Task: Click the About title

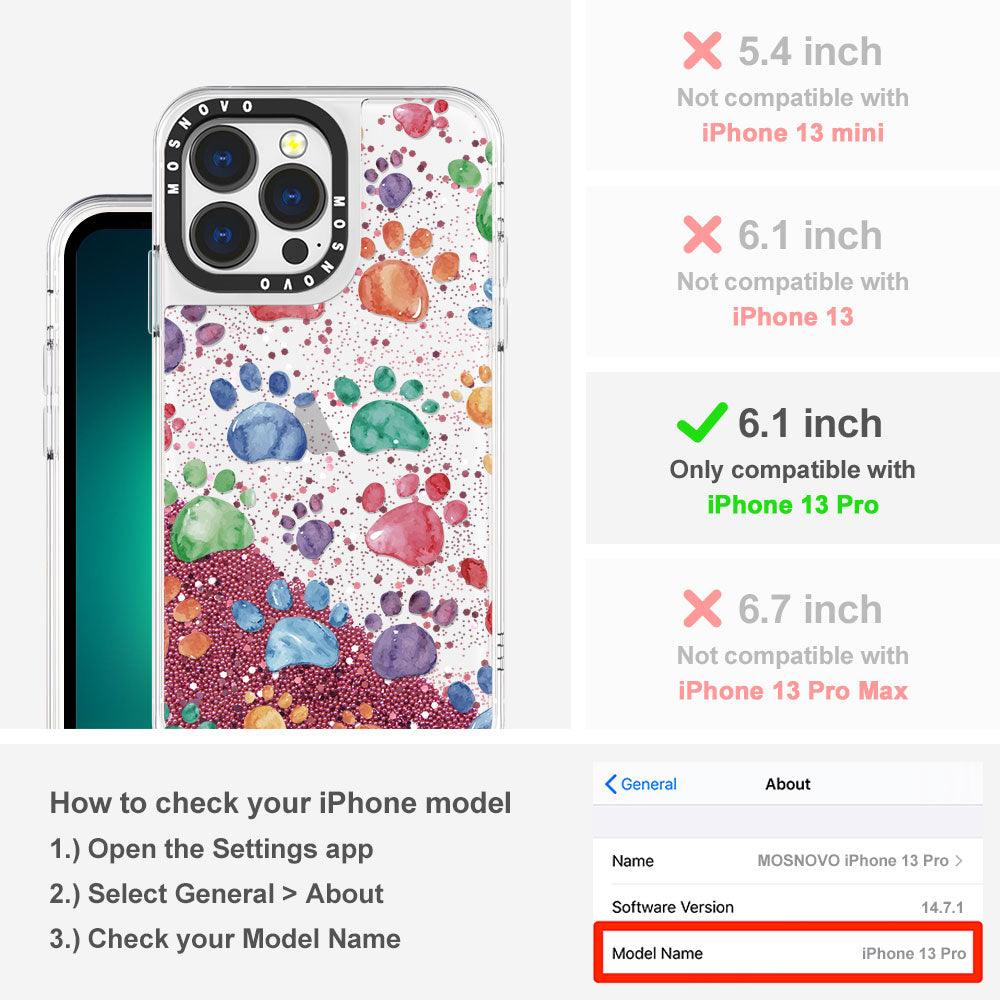Action: tap(788, 784)
